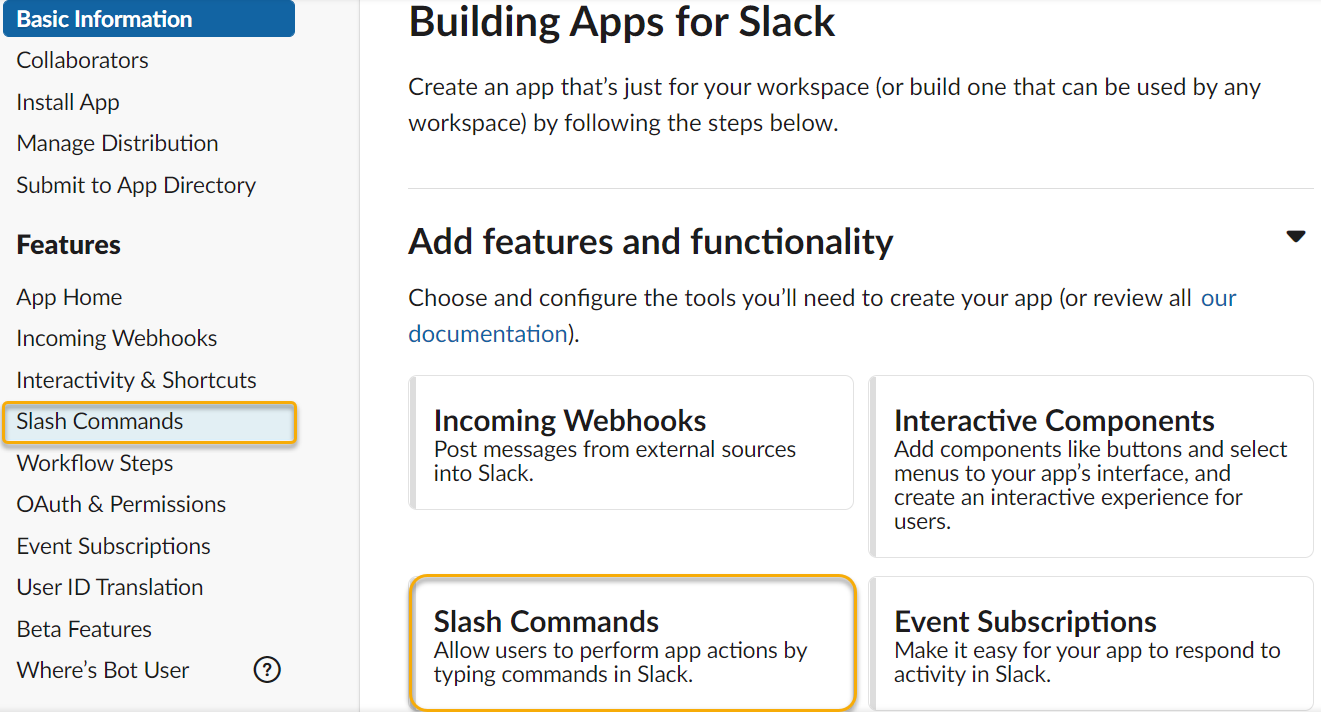The image size is (1321, 712).
Task: Open Slash Commands in the sidebar
Action: [150, 422]
